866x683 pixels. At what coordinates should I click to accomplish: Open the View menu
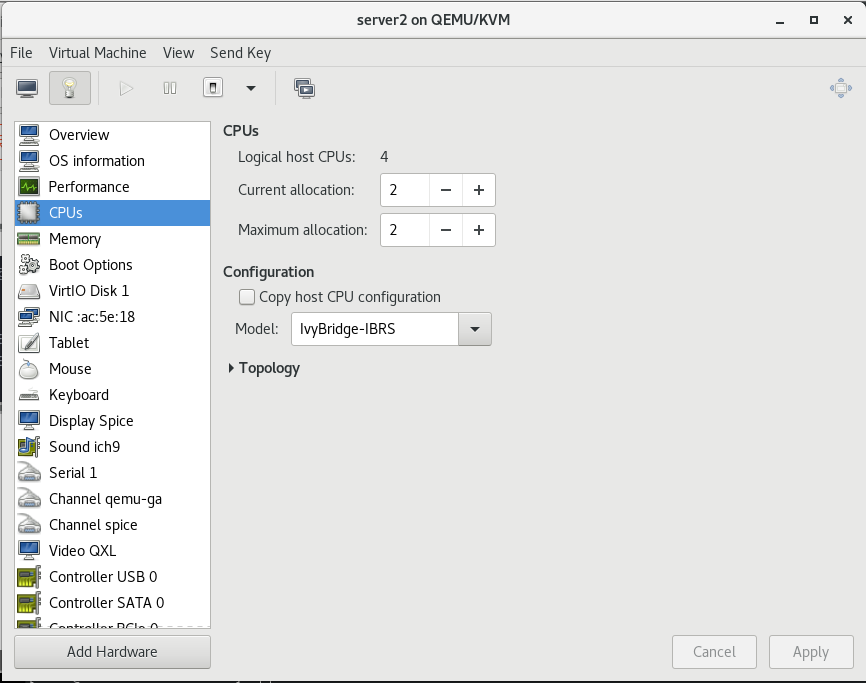pos(178,53)
